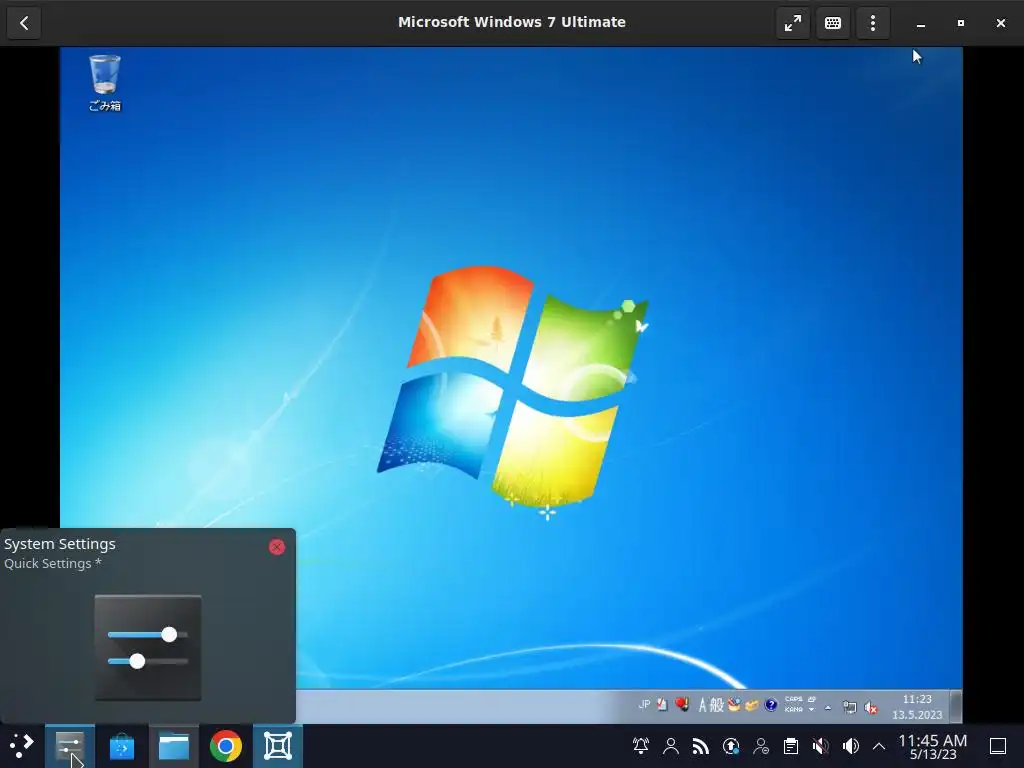Open the keyboard shortcuts sender button

point(833,23)
